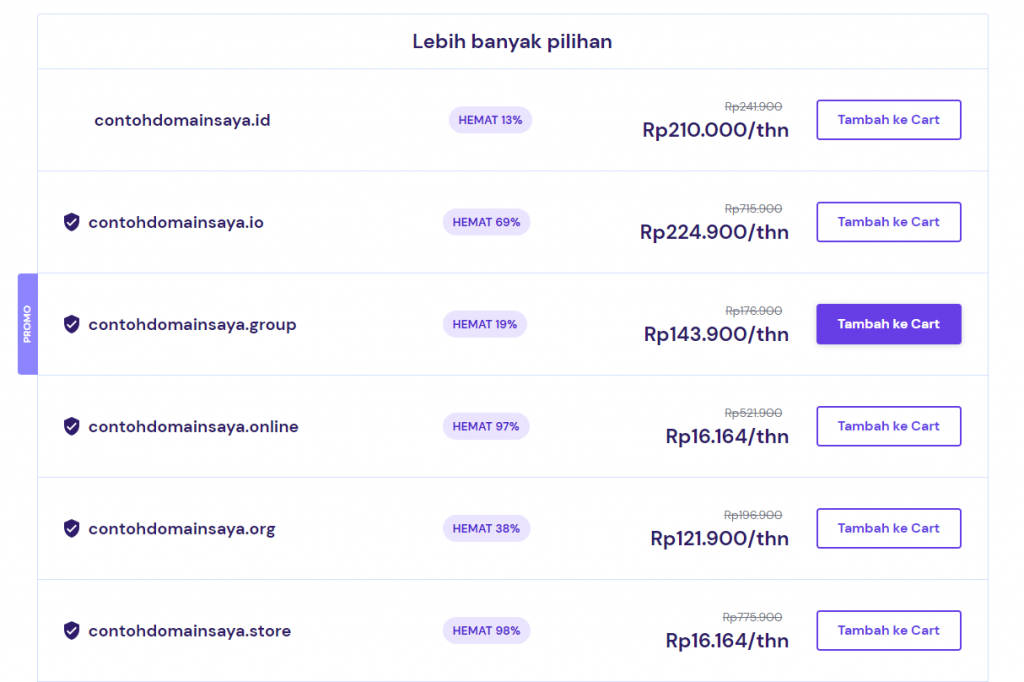Click the HEMAT 69% badge

(486, 222)
